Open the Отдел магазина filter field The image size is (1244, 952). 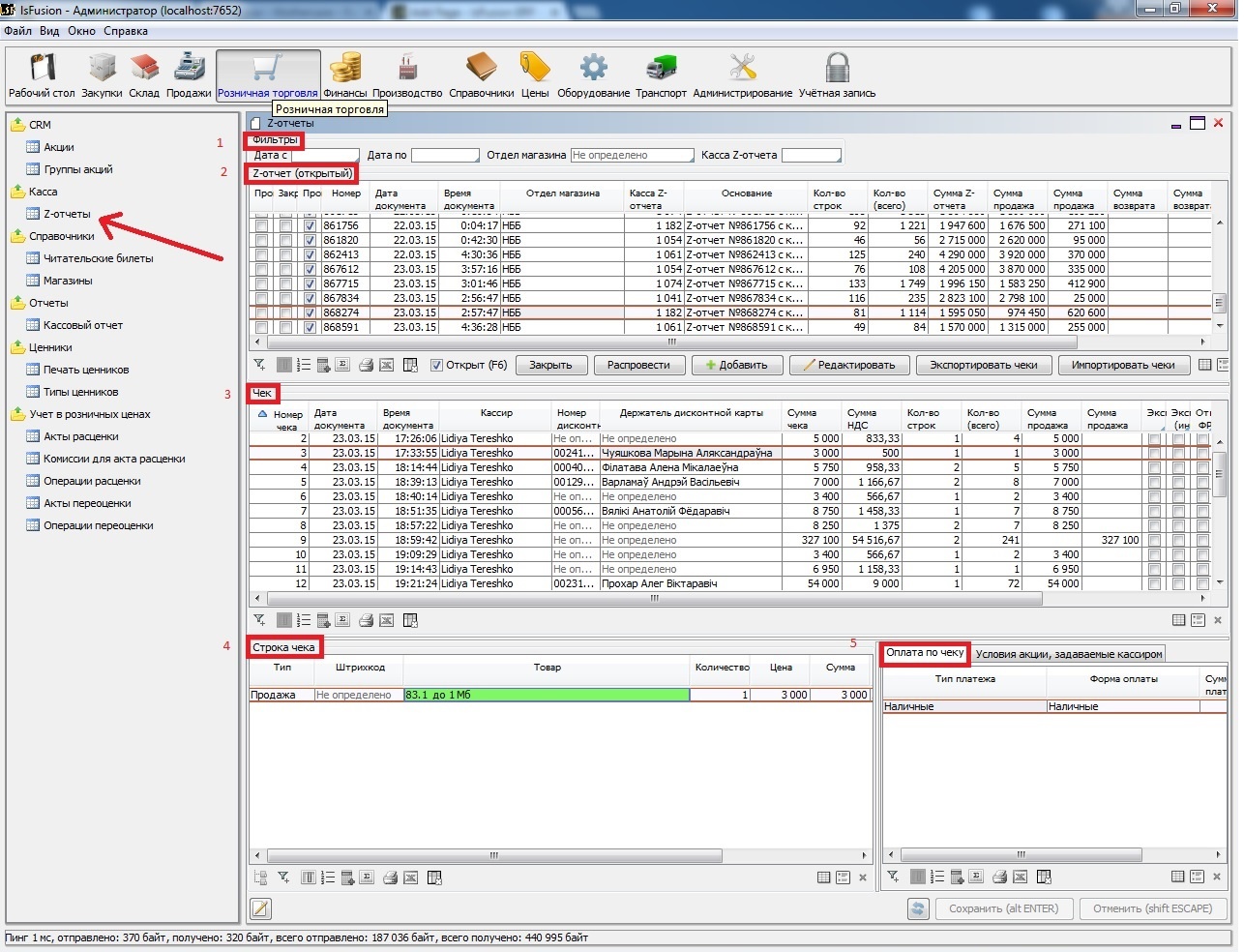pos(632,156)
